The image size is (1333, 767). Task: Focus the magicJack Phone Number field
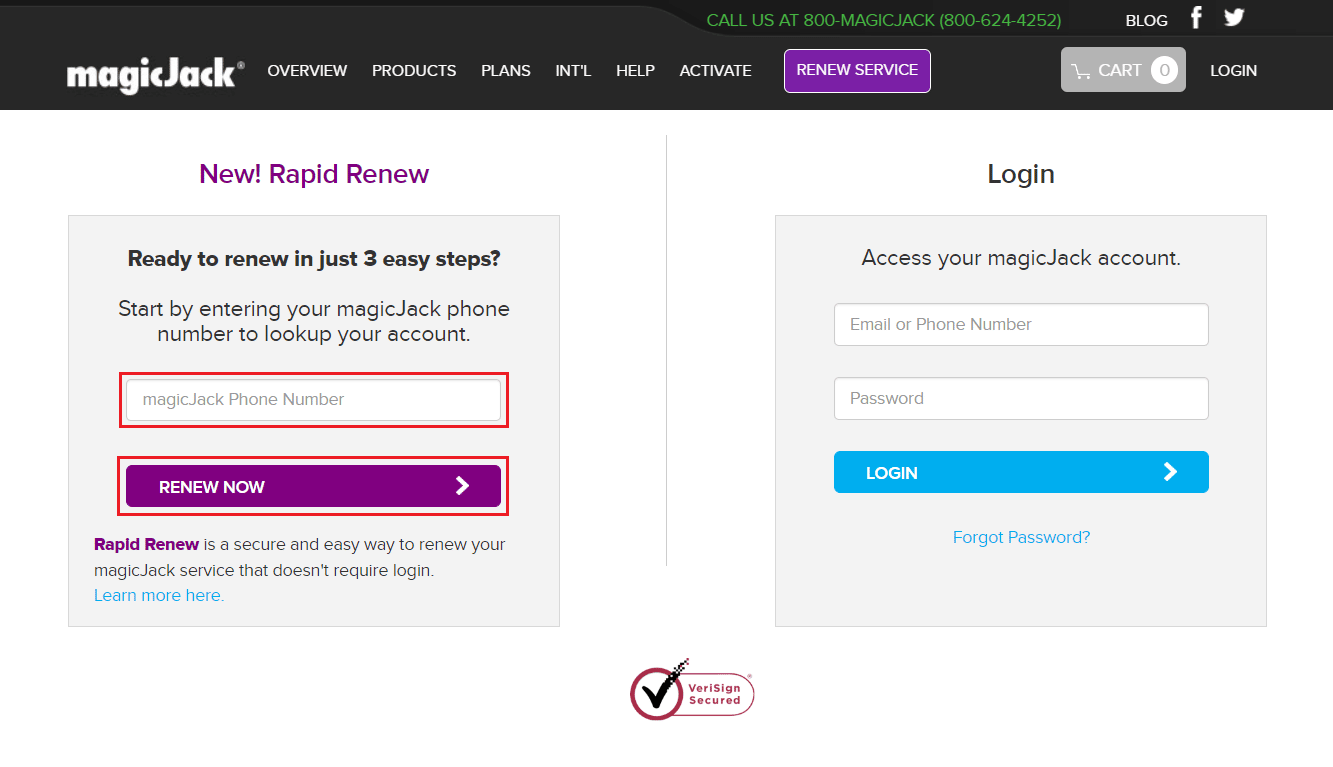tap(313, 400)
